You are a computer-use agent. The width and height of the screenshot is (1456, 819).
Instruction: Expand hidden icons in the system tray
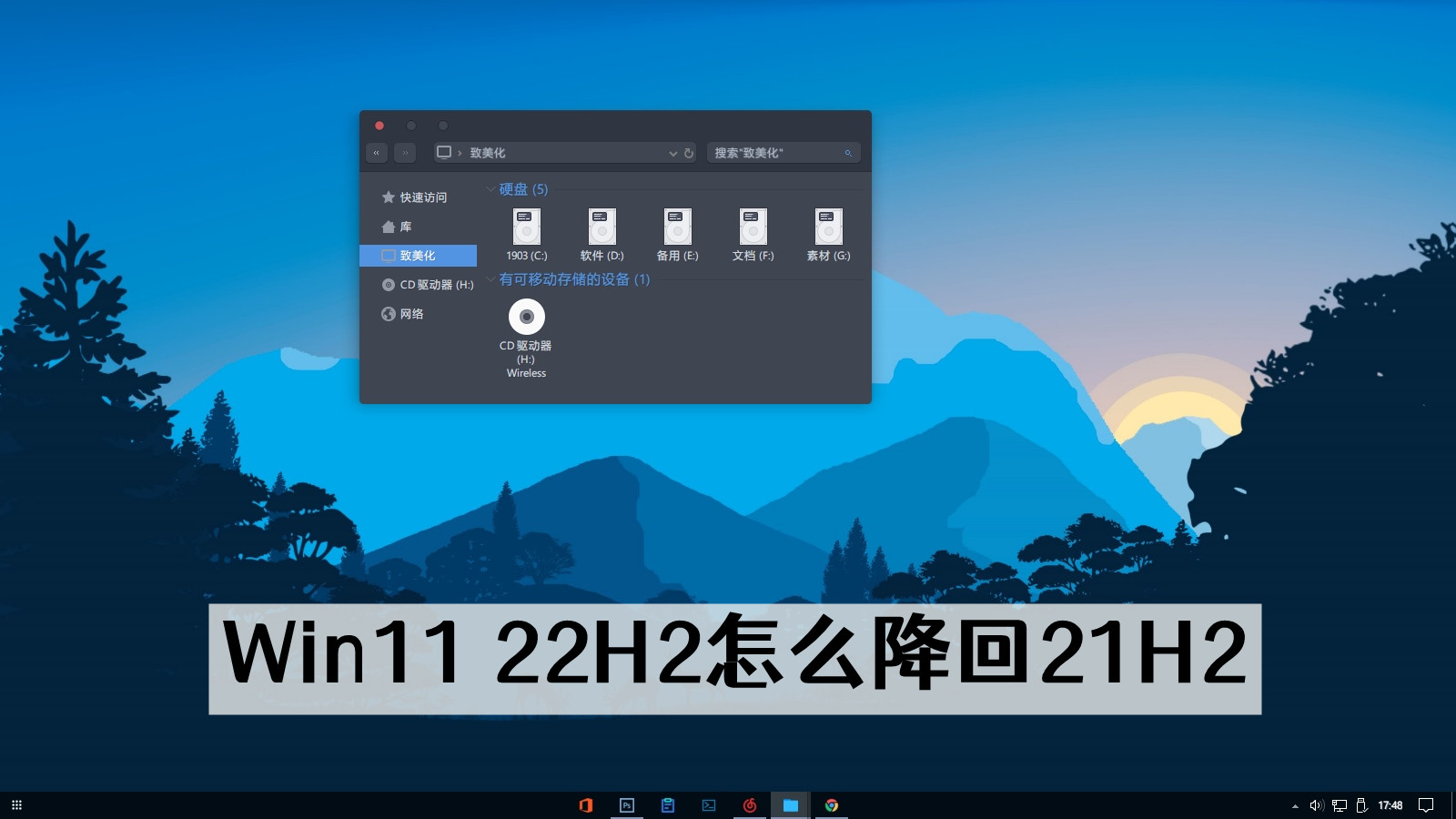pos(1294,804)
